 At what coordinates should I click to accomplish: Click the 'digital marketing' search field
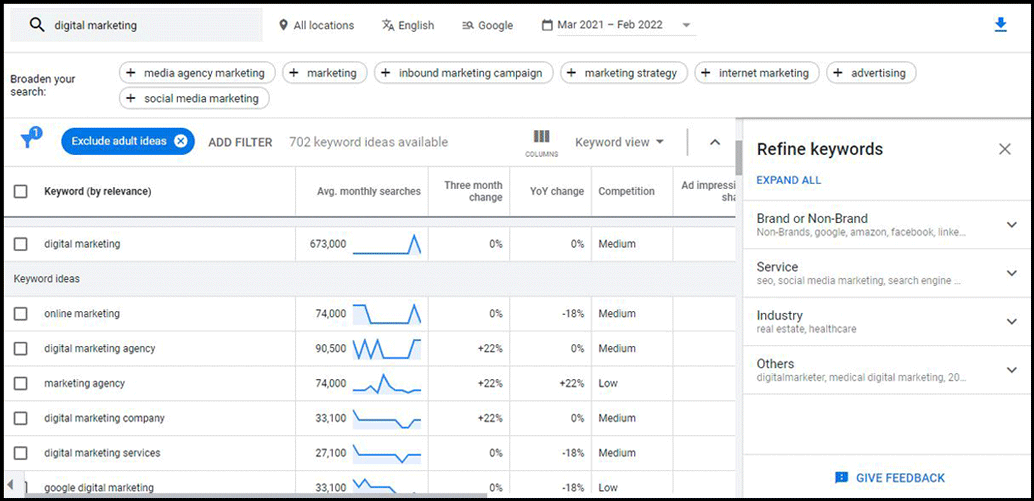tap(150, 25)
